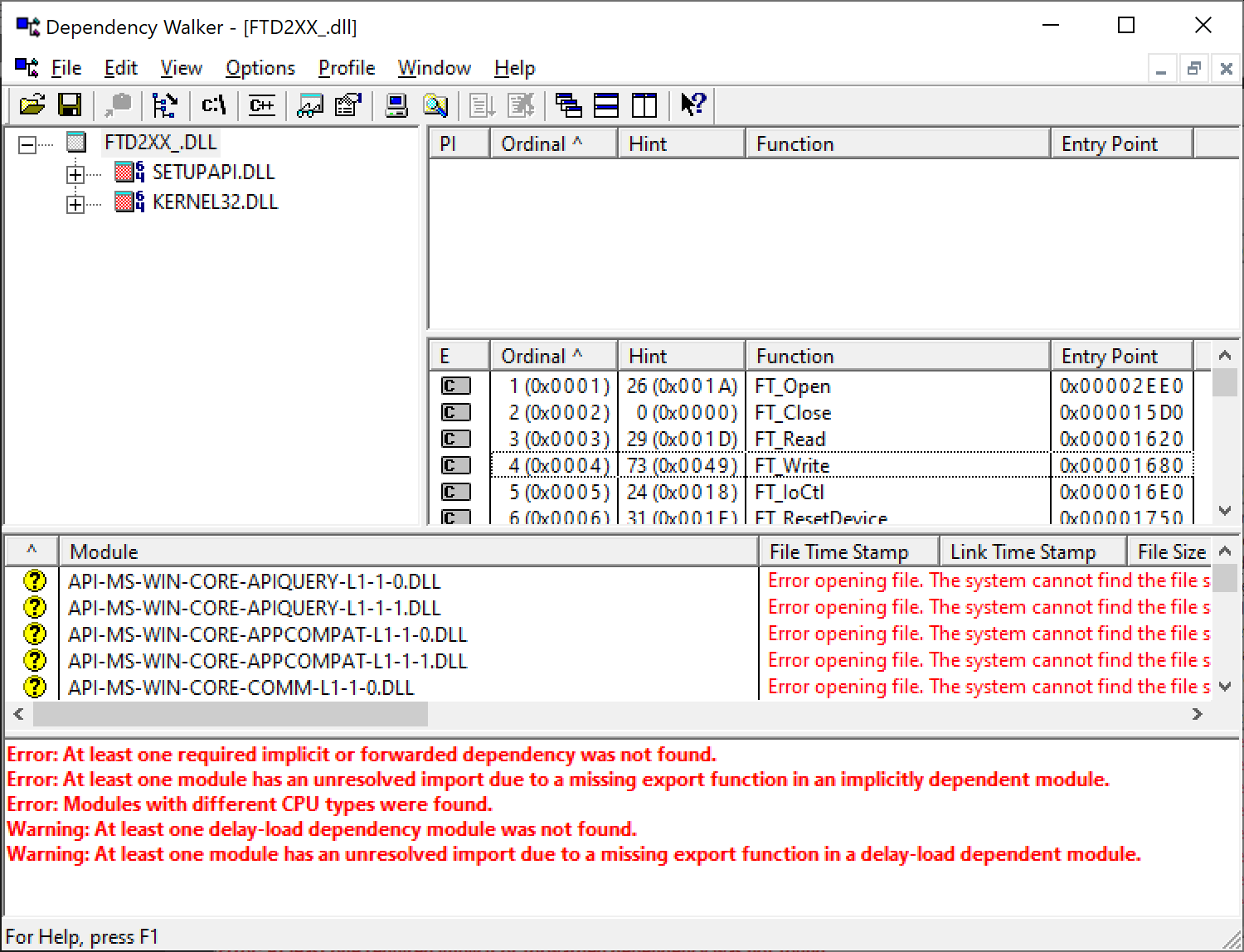
Task: Click the SETUPAPI.DLL module icon
Action: point(129,172)
